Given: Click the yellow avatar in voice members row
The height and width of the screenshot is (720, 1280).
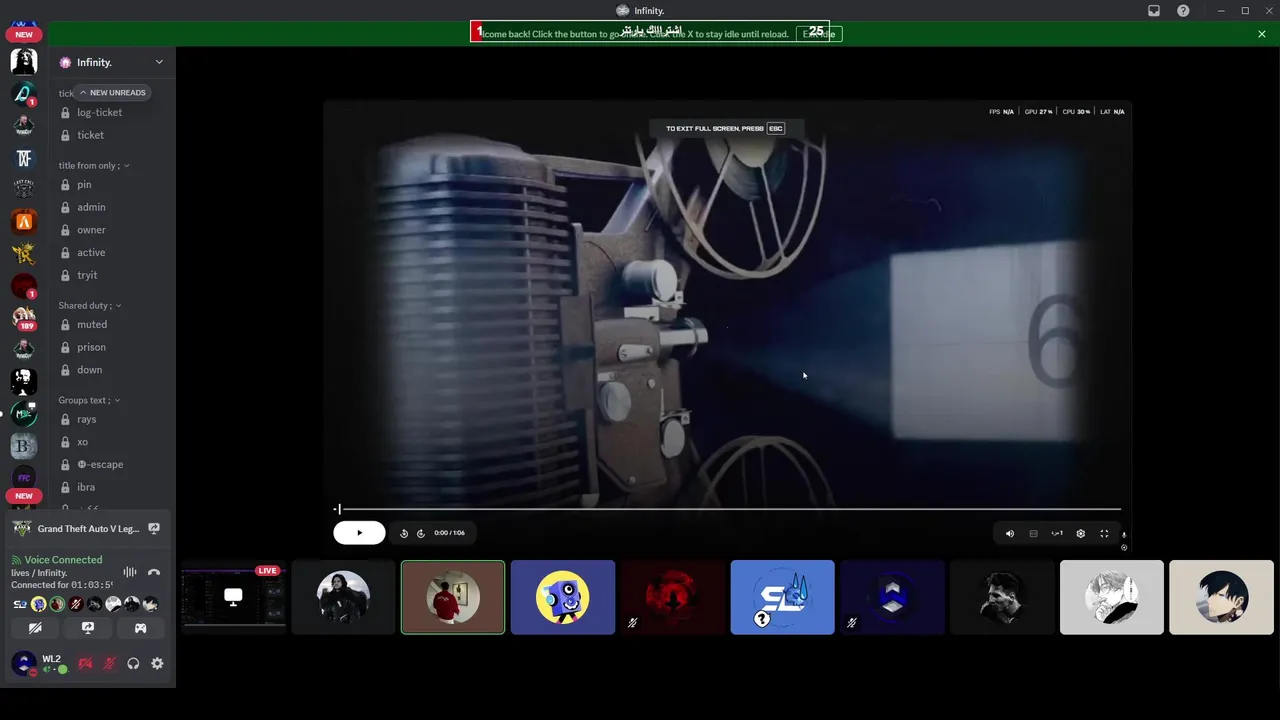Looking at the screenshot, I should pos(38,604).
